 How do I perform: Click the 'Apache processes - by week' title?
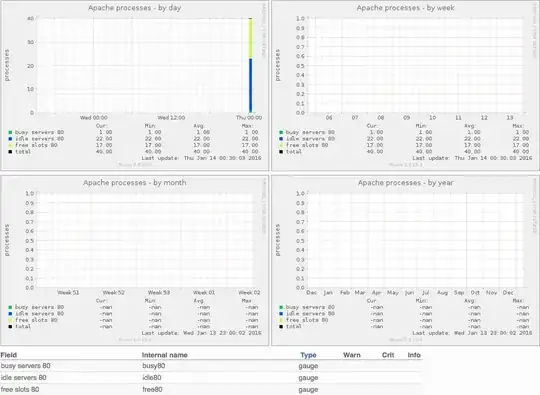coord(405,8)
